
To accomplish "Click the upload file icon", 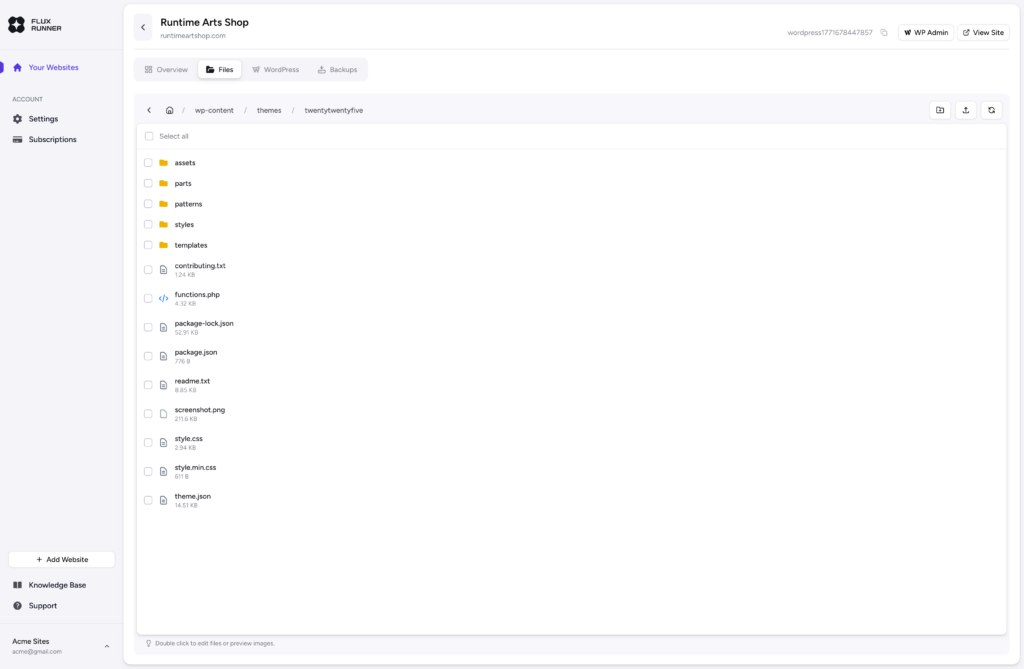I will 965,110.
